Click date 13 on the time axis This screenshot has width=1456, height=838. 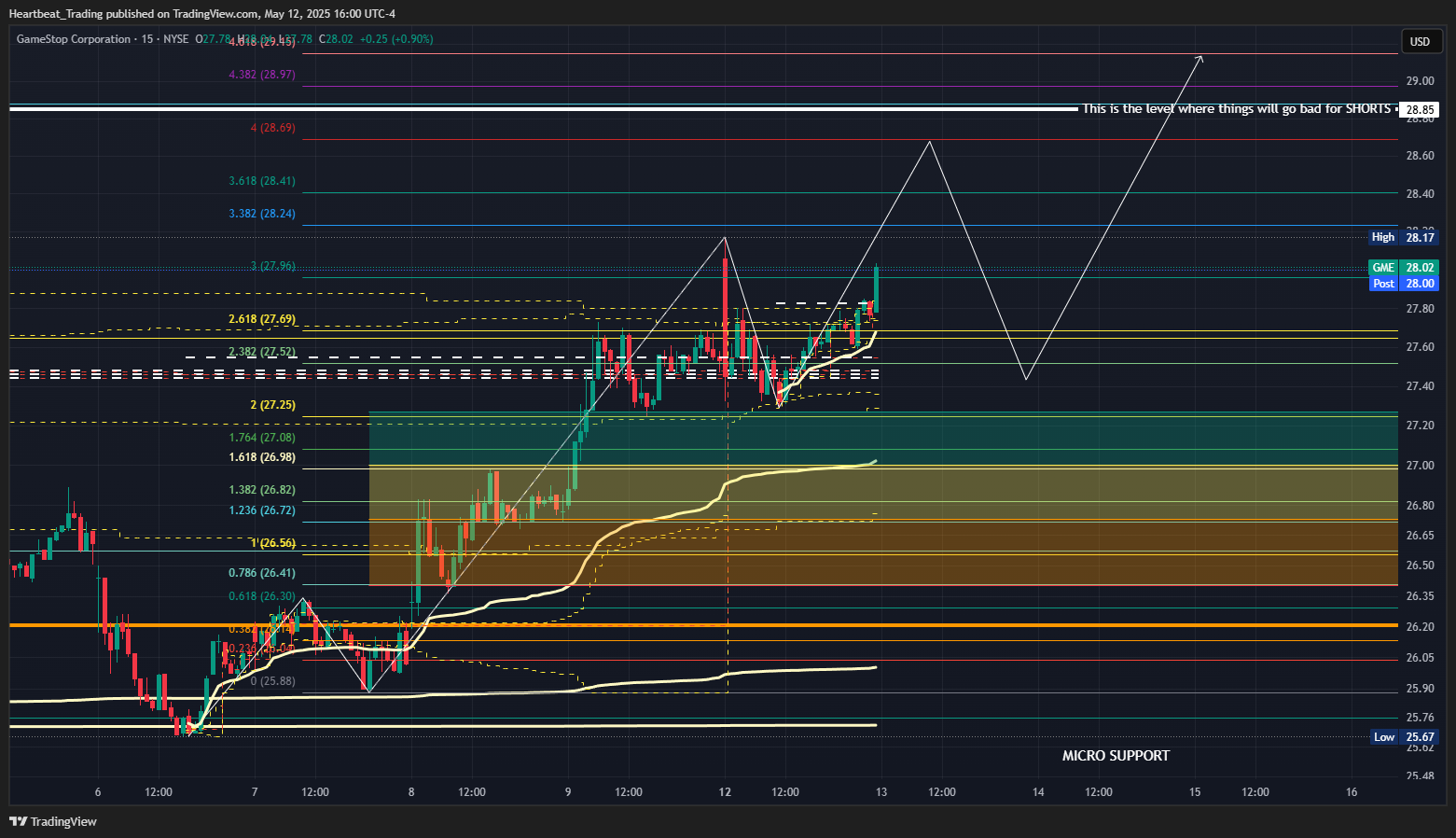pyautogui.click(x=881, y=792)
